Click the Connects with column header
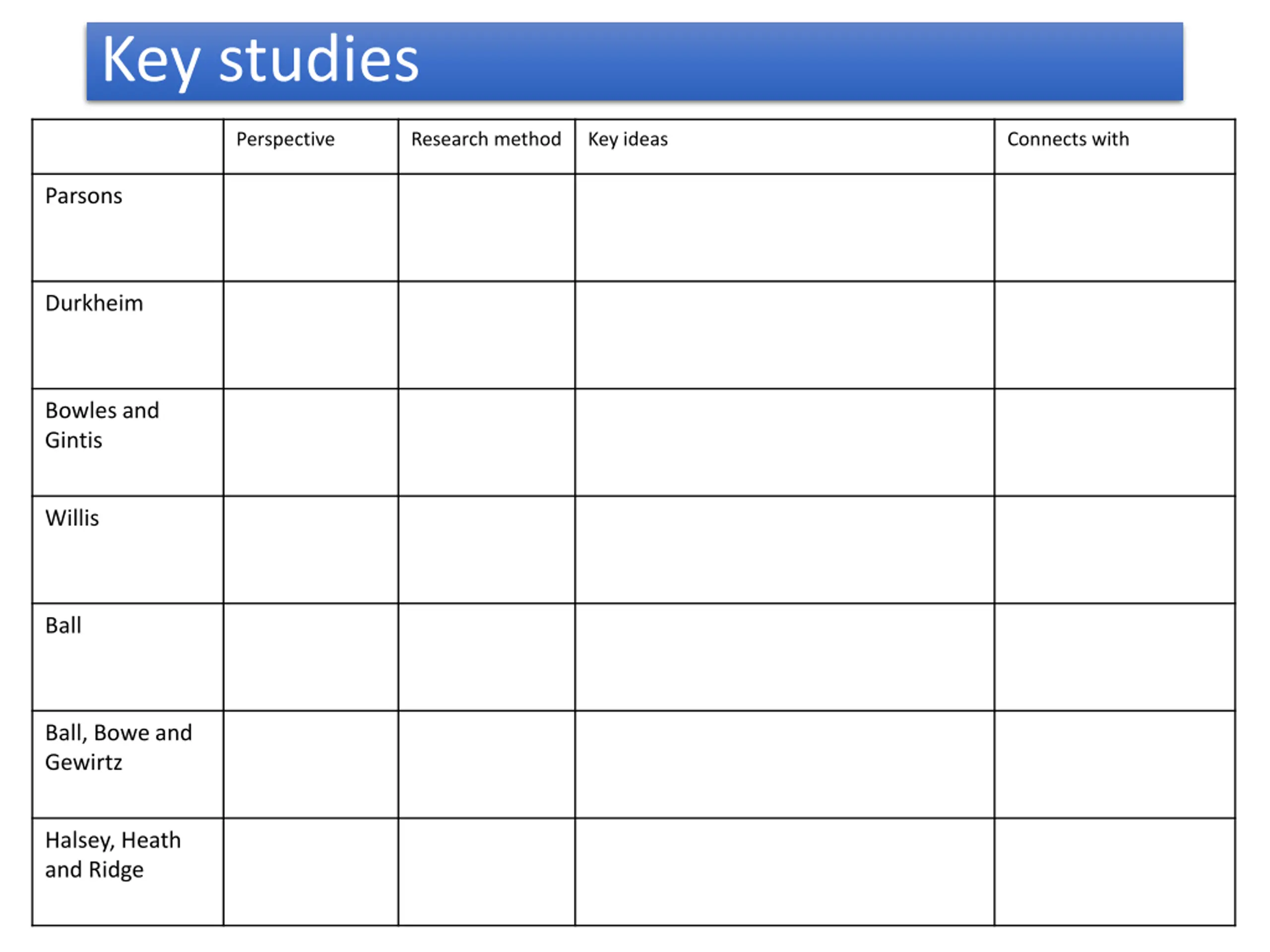Image resolution: width=1270 pixels, height=952 pixels. click(1067, 139)
